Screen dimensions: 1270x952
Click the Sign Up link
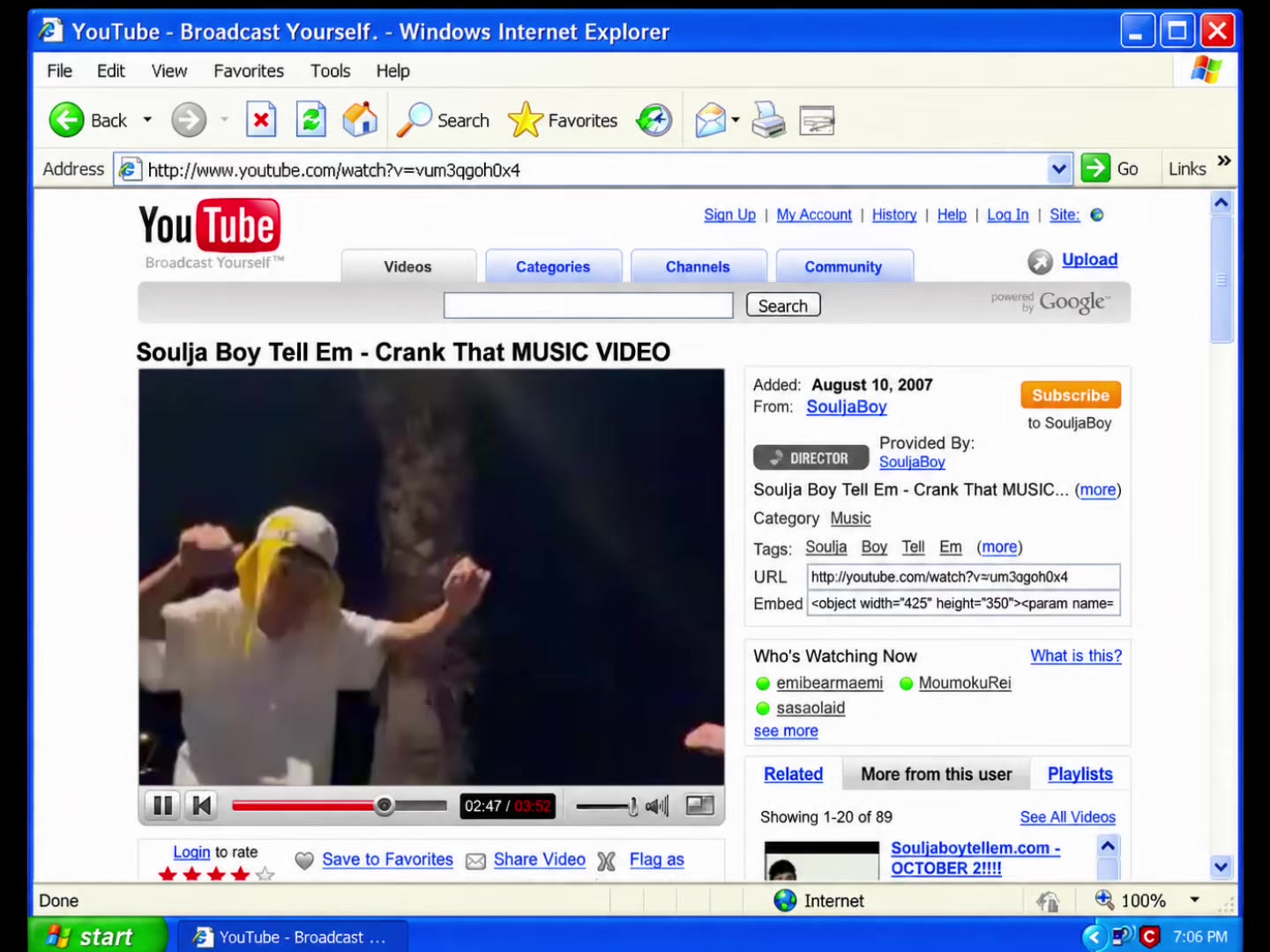click(x=729, y=215)
